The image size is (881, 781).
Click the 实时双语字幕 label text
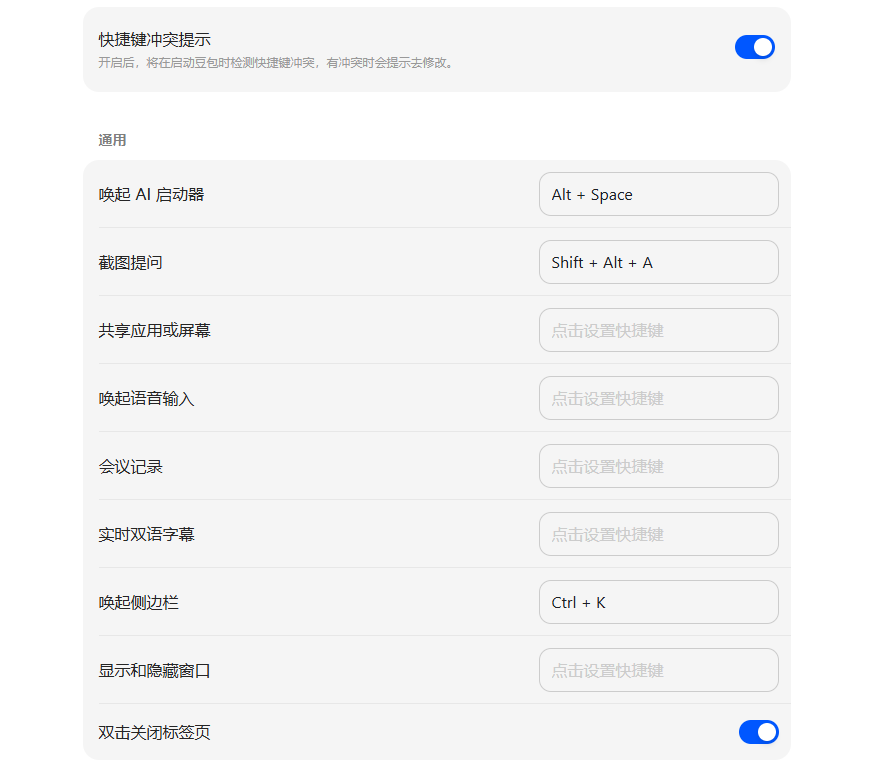(146, 534)
